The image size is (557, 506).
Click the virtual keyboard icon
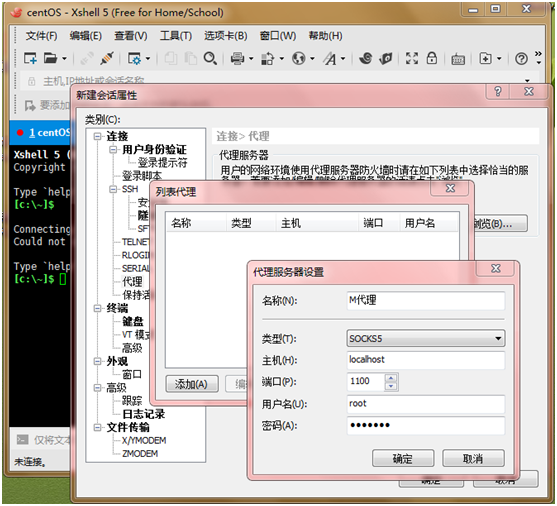click(x=458, y=59)
